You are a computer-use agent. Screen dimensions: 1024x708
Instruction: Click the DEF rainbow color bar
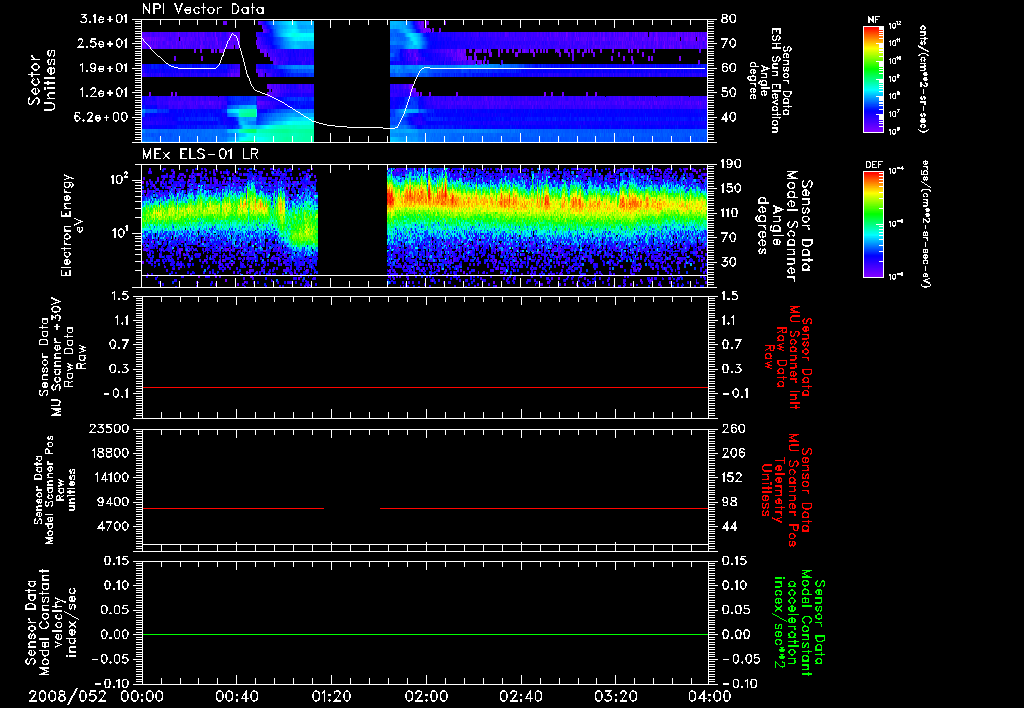tap(874, 224)
